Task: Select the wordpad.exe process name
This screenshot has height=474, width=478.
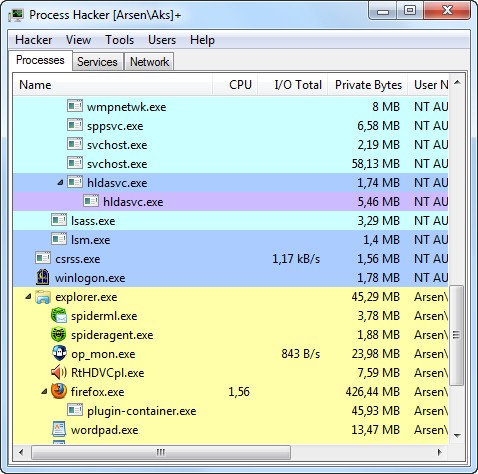Action: [105, 430]
